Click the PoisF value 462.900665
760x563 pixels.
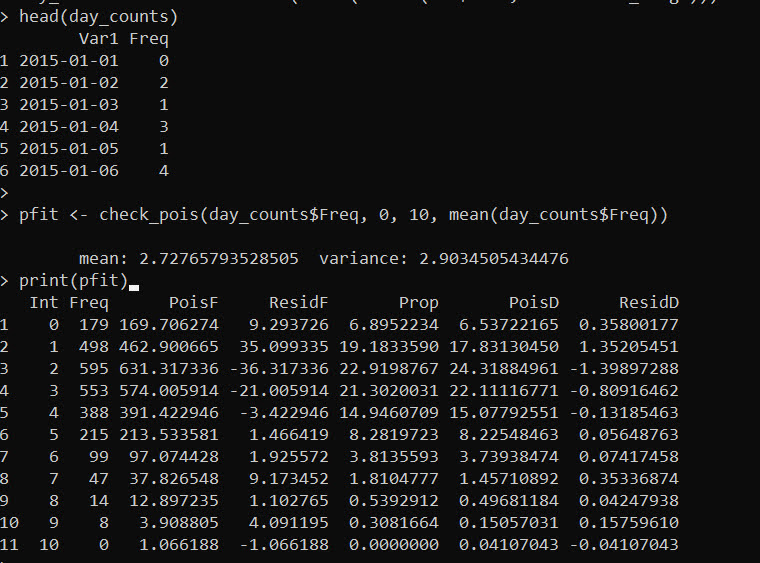[x=169, y=347]
